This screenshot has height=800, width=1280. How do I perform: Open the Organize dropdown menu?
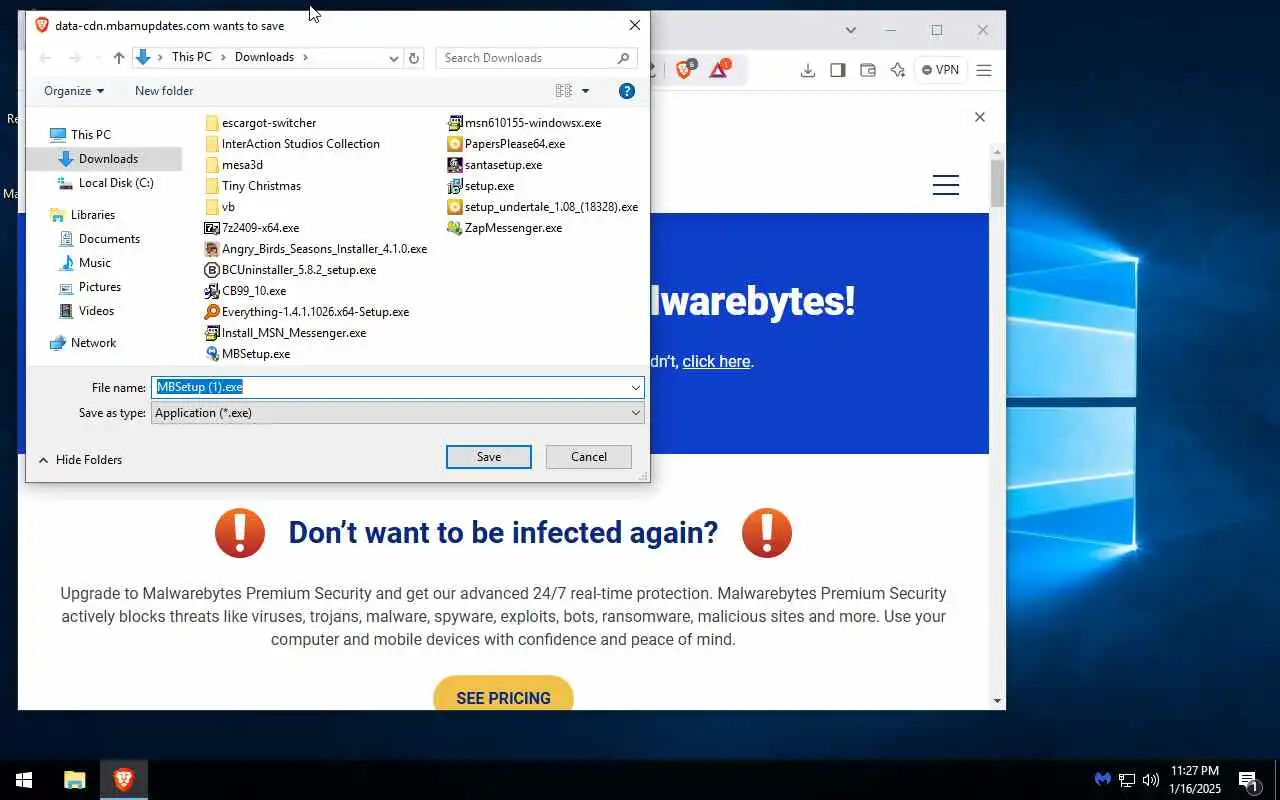(74, 91)
